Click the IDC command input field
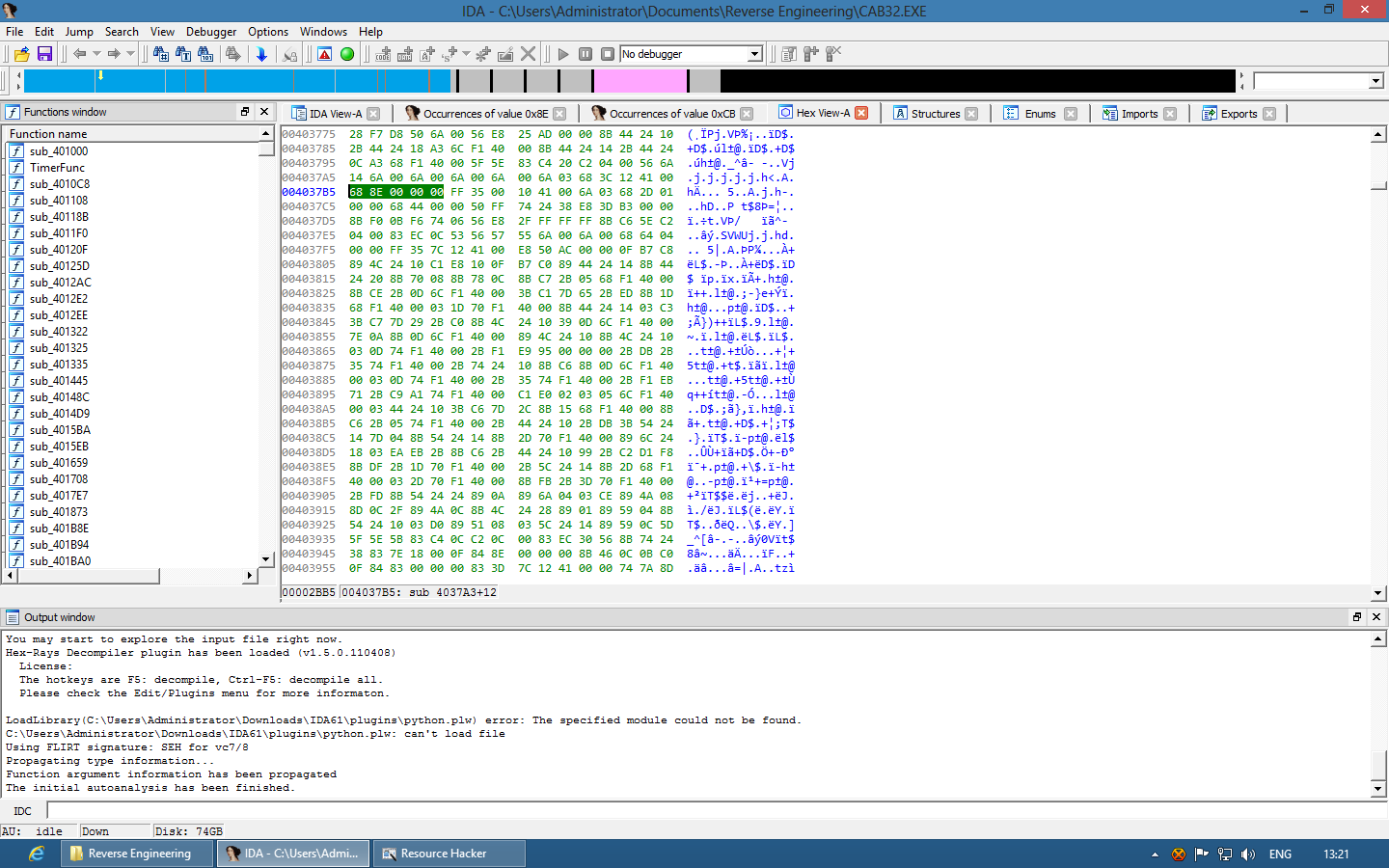This screenshot has width=1389, height=868. point(717,811)
